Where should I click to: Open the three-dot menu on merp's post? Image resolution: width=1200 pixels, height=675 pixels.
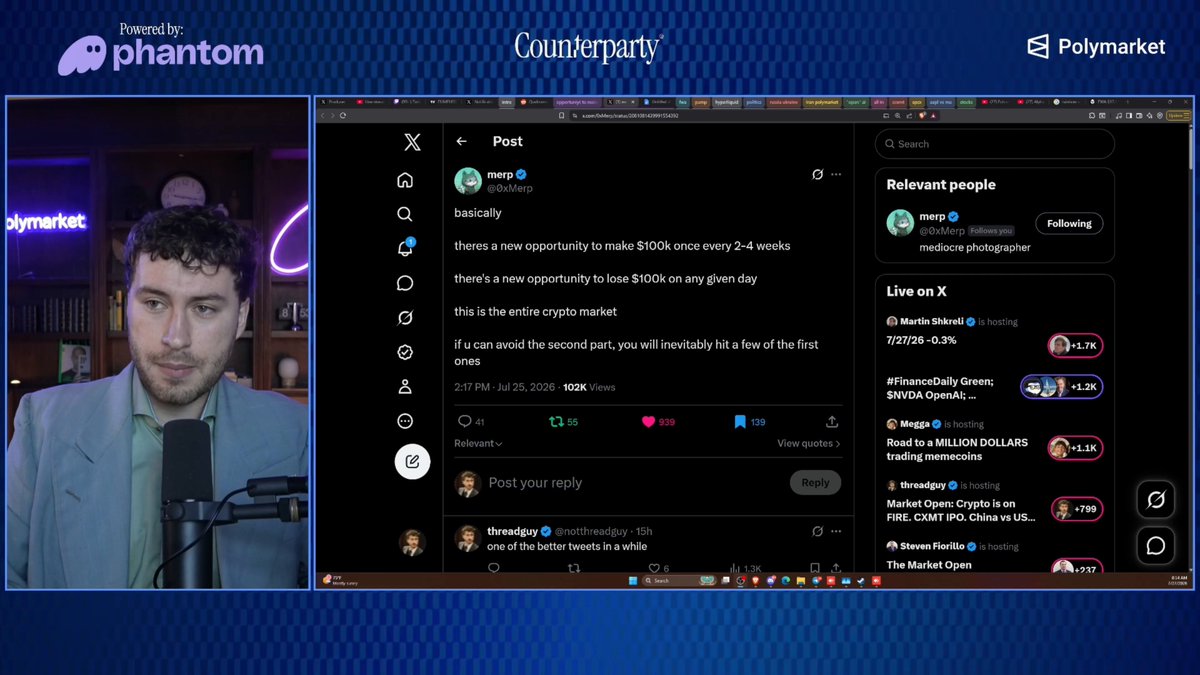pyautogui.click(x=836, y=174)
